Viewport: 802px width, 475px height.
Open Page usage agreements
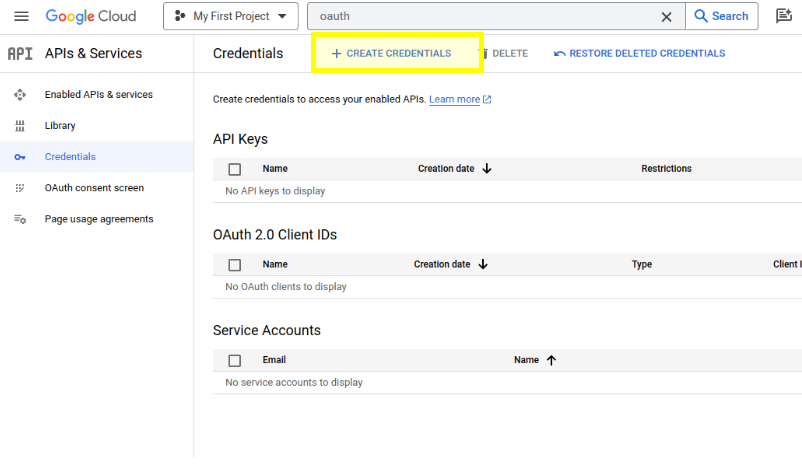tap(99, 219)
